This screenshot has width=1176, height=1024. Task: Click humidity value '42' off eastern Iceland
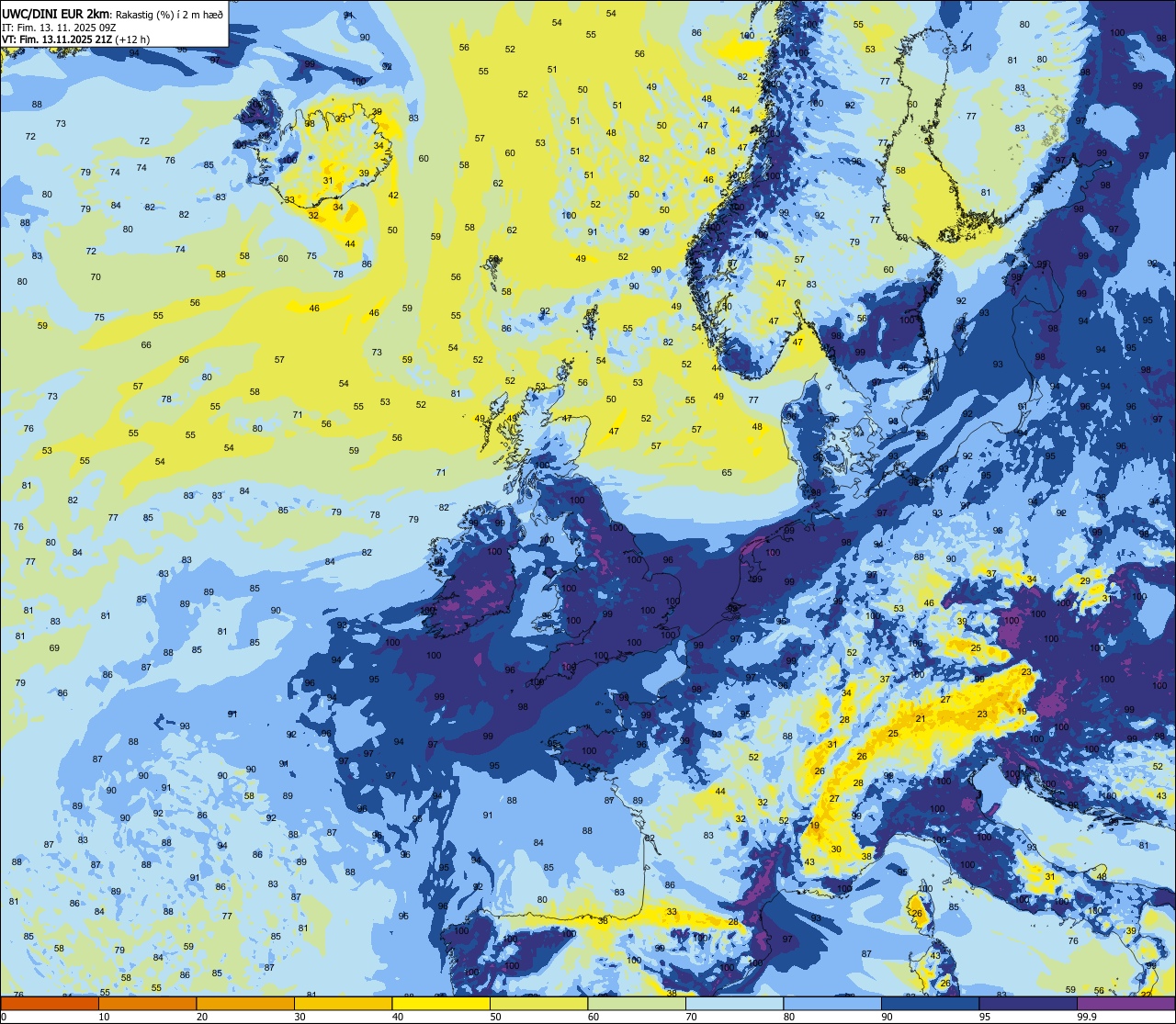click(x=393, y=195)
